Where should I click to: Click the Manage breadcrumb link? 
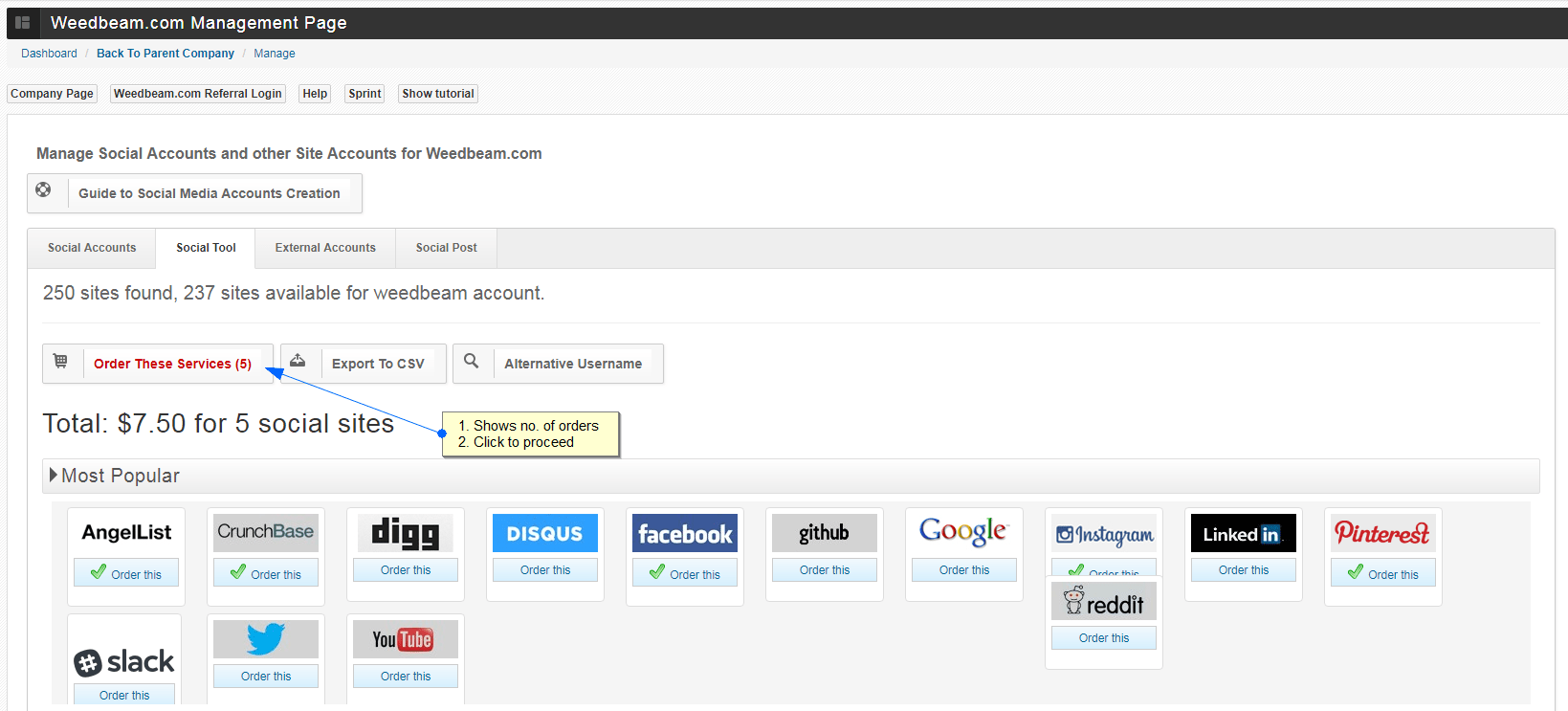pyautogui.click(x=275, y=54)
